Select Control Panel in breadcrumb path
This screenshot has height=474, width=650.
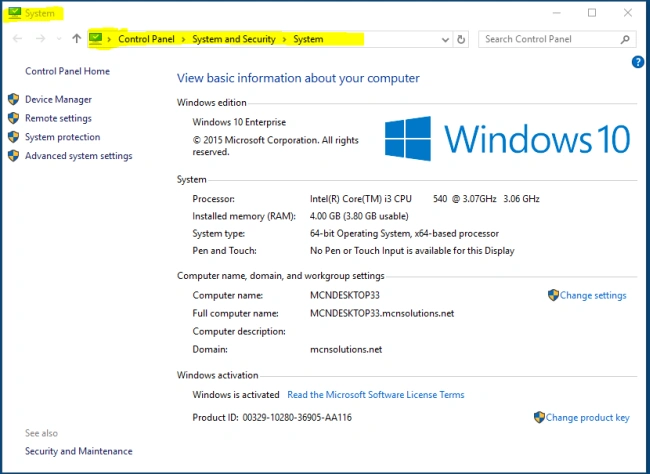[146, 39]
